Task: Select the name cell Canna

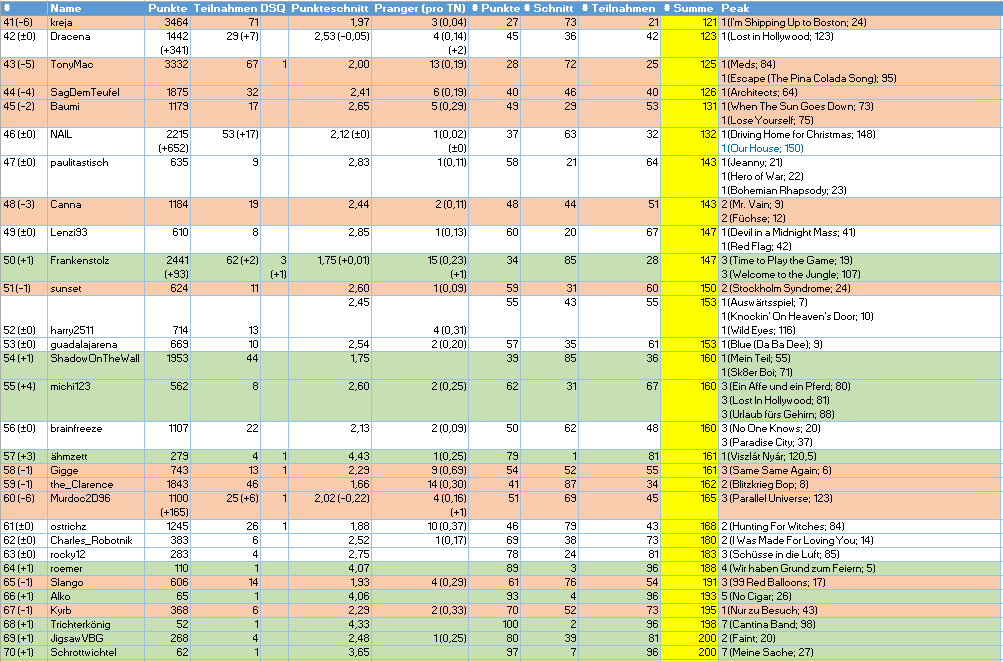Action: click(x=96, y=212)
